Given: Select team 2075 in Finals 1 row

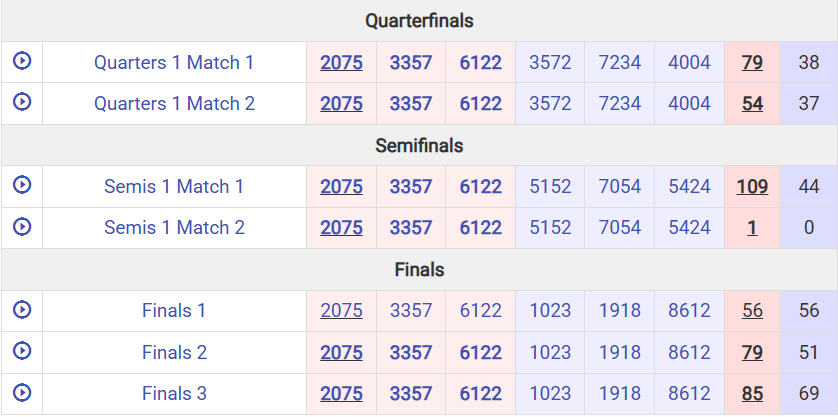Looking at the screenshot, I should (342, 311).
